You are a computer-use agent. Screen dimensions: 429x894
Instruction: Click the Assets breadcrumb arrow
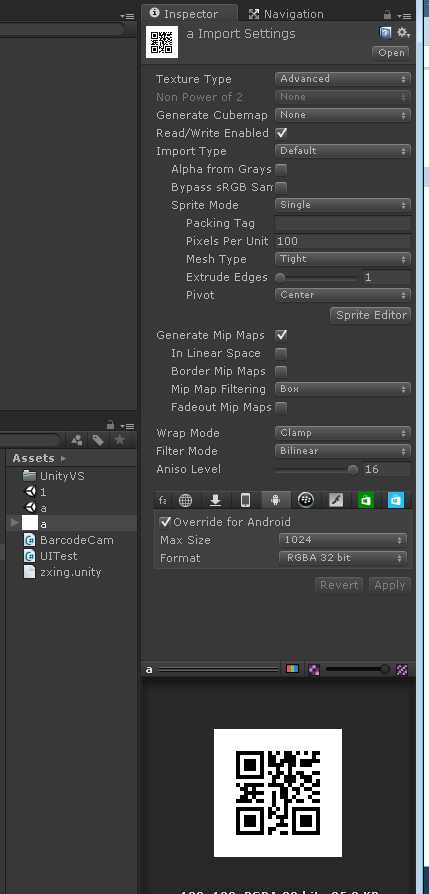(x=63, y=458)
